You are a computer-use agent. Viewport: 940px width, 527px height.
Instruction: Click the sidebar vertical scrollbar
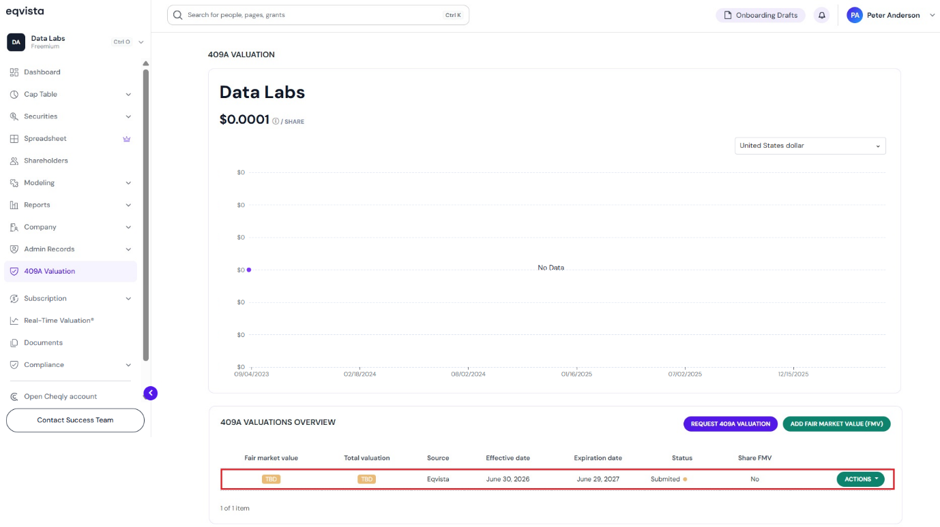pyautogui.click(x=146, y=215)
